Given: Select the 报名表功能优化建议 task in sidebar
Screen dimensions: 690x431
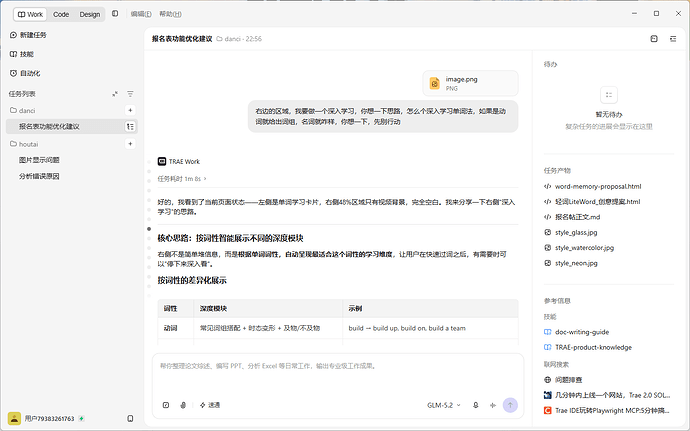Looking at the screenshot, I should [72, 126].
